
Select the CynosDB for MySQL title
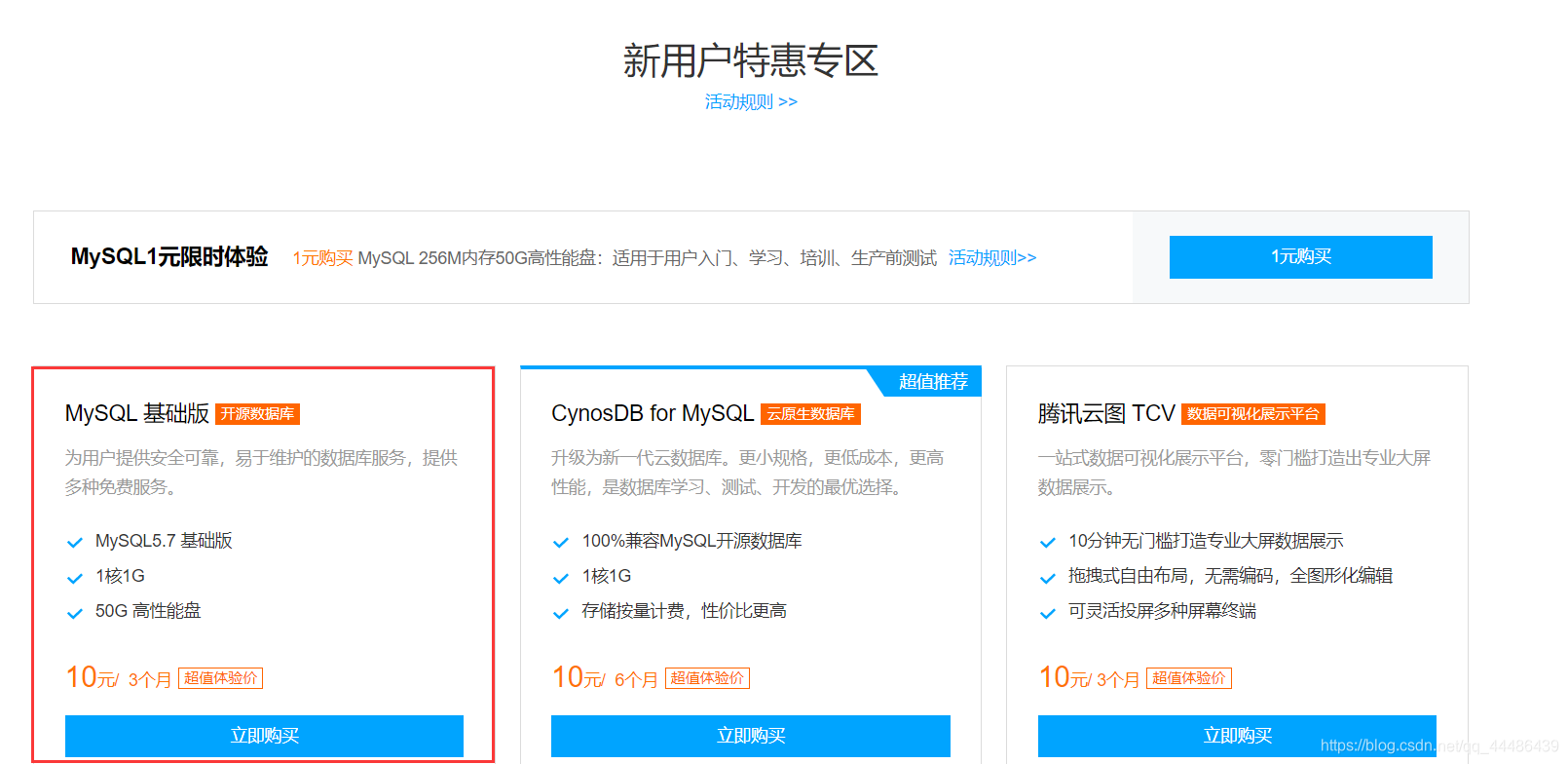click(653, 413)
